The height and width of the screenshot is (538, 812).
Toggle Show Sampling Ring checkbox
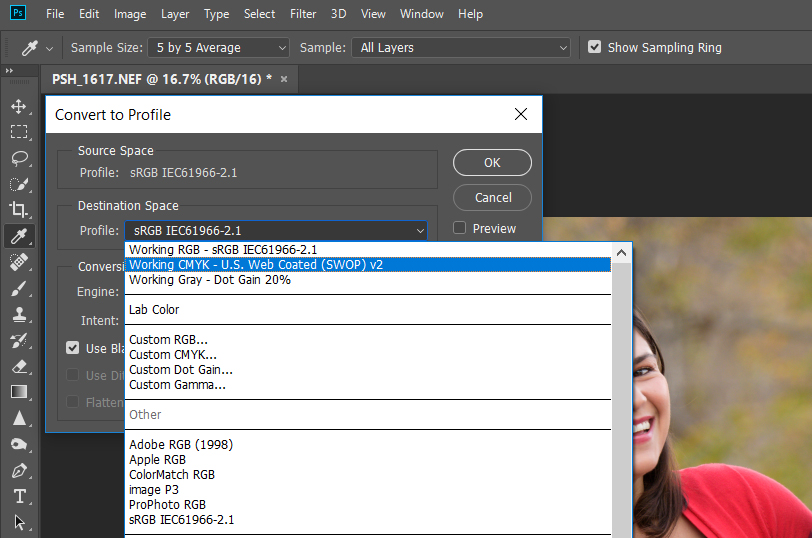595,48
